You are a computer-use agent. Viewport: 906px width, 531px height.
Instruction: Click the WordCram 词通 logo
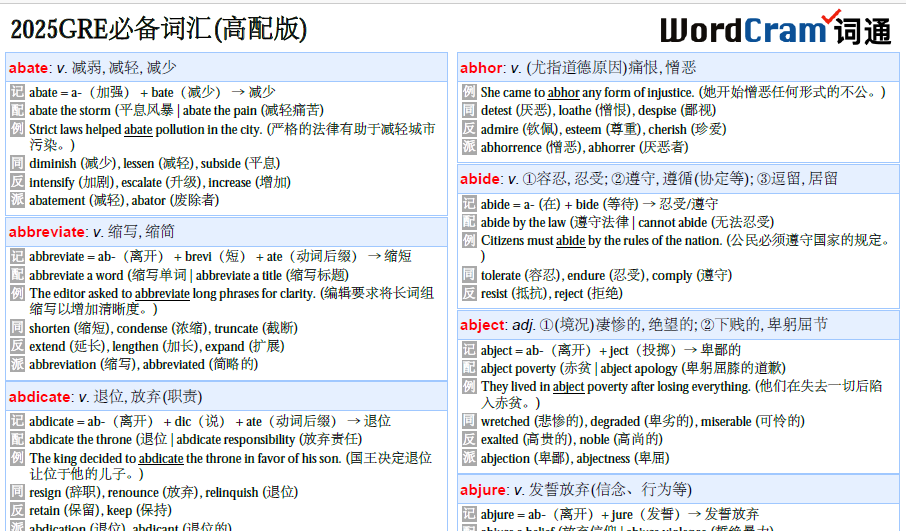click(775, 29)
